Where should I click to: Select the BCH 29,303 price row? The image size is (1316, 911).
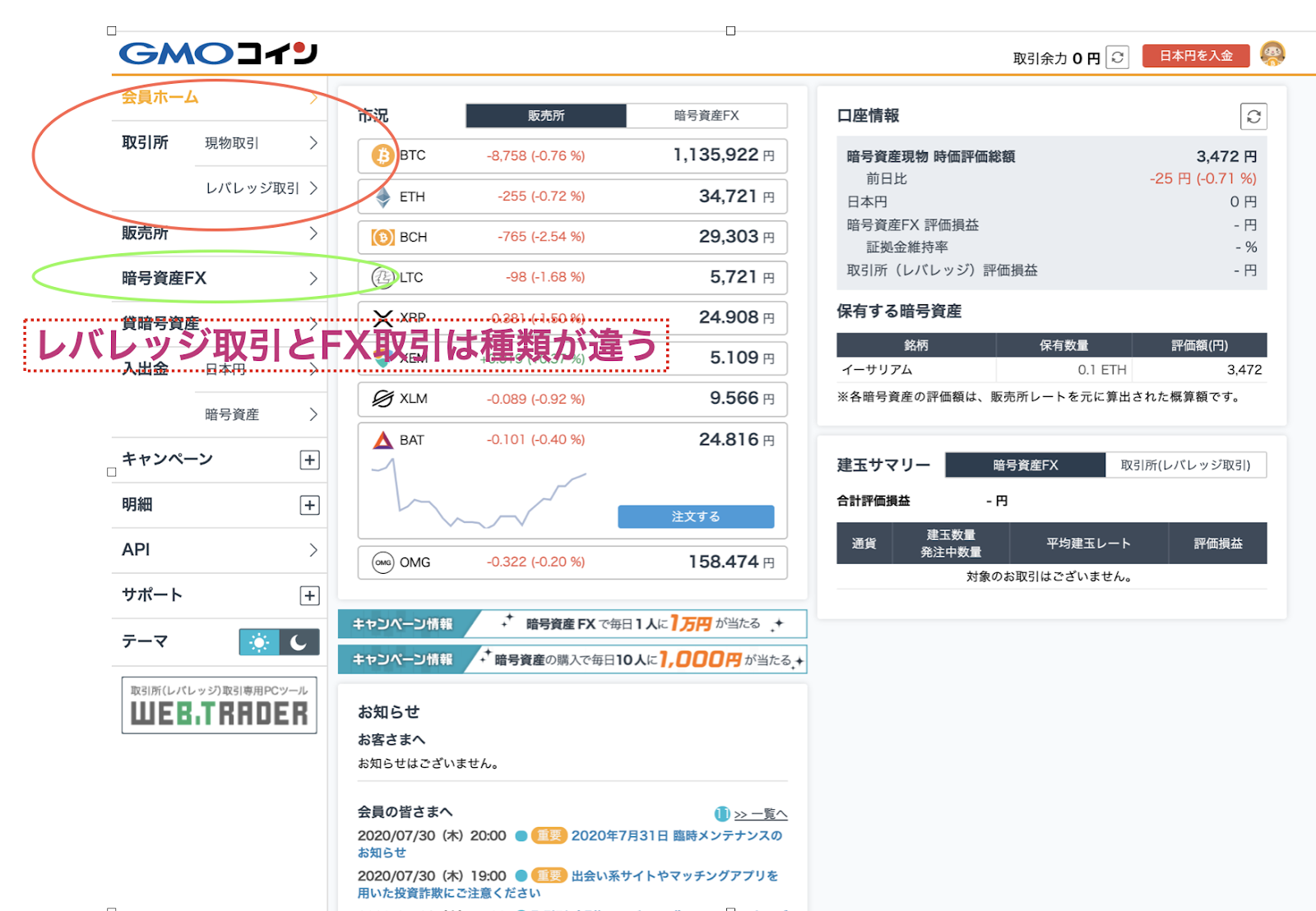tap(572, 237)
